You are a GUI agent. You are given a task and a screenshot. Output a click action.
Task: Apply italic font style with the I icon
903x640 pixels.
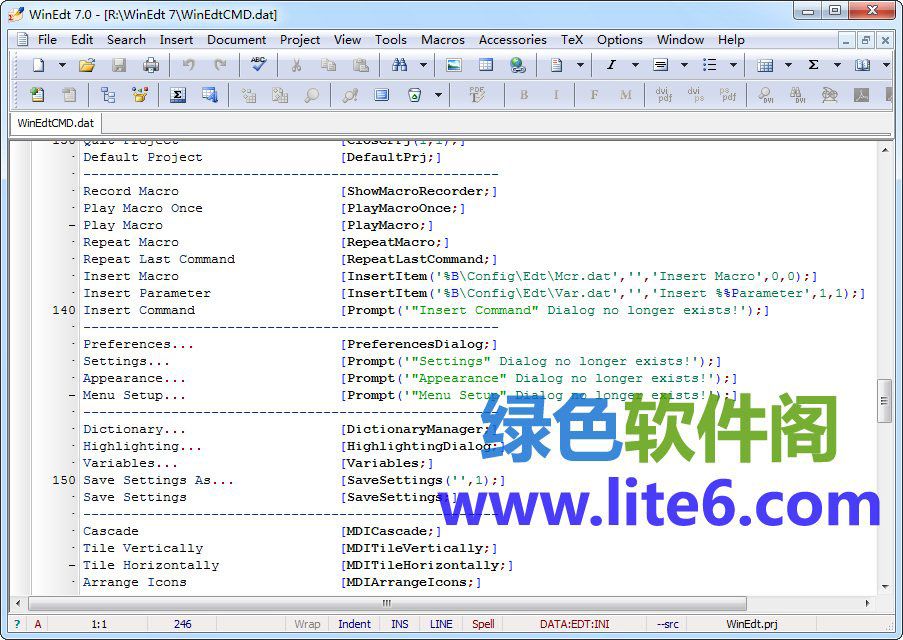coord(611,65)
